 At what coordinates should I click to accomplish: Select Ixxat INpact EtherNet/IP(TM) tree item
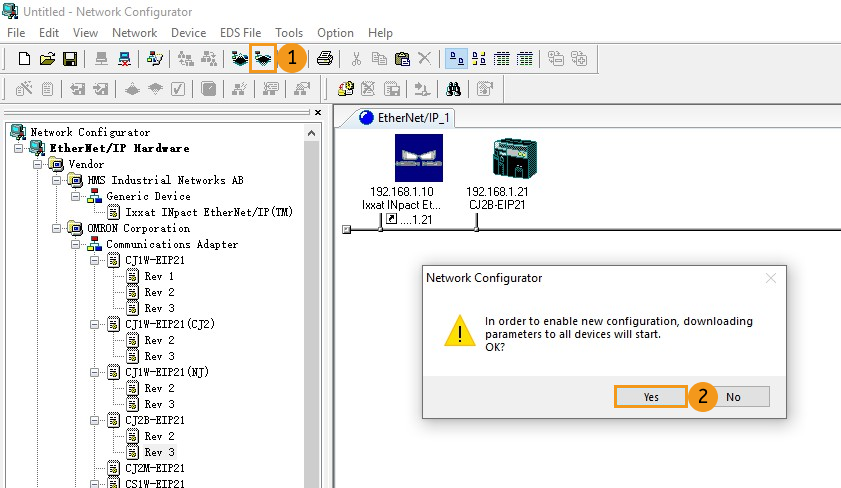(209, 212)
